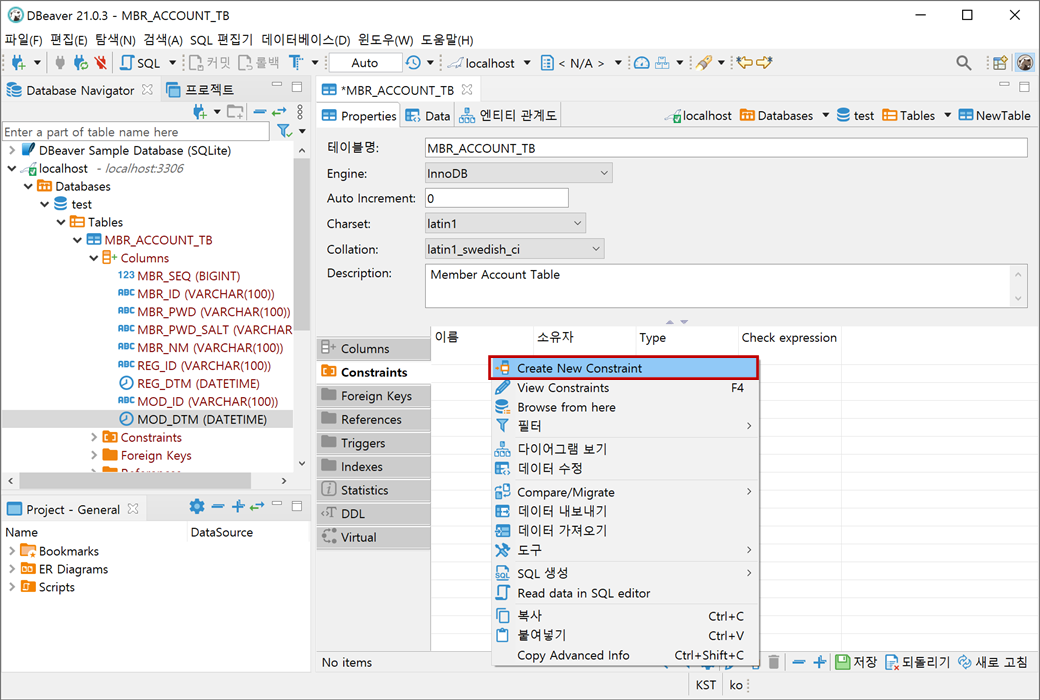Open the 데이터베이스(D) menu

point(306,40)
